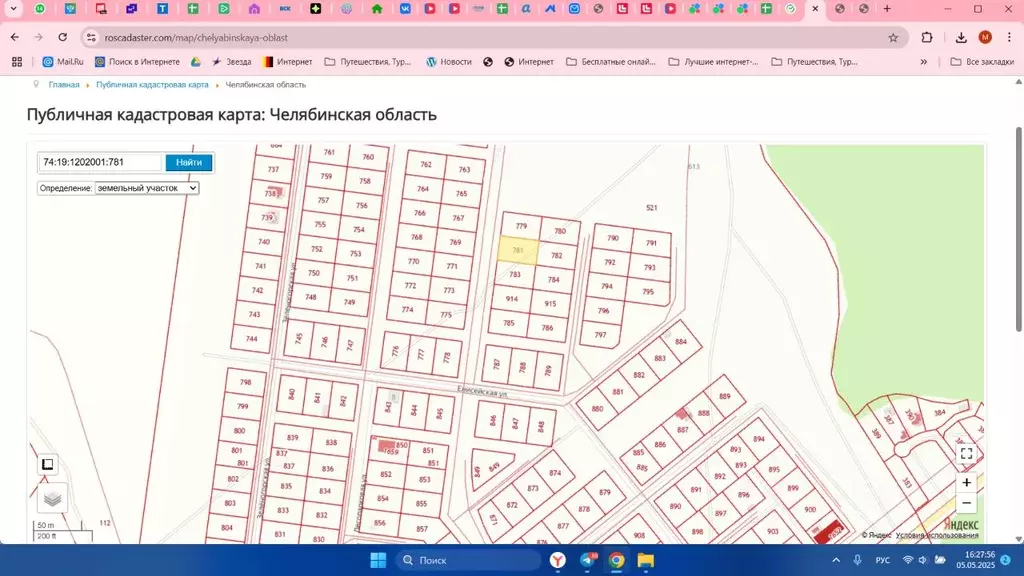Screen dimensions: 1024x576
Task: Open the 'Лучшие интернет-...' bookmark folder
Action: click(x=713, y=61)
